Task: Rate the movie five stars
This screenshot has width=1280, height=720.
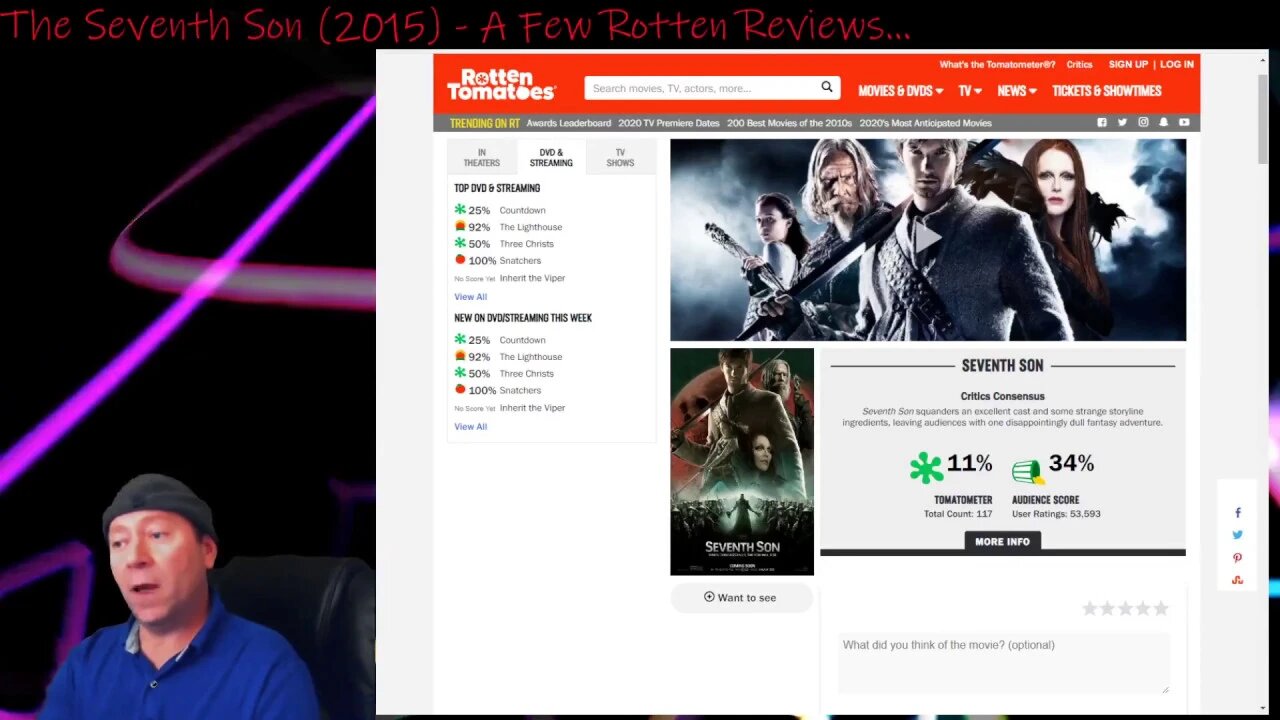Action: 1161,608
